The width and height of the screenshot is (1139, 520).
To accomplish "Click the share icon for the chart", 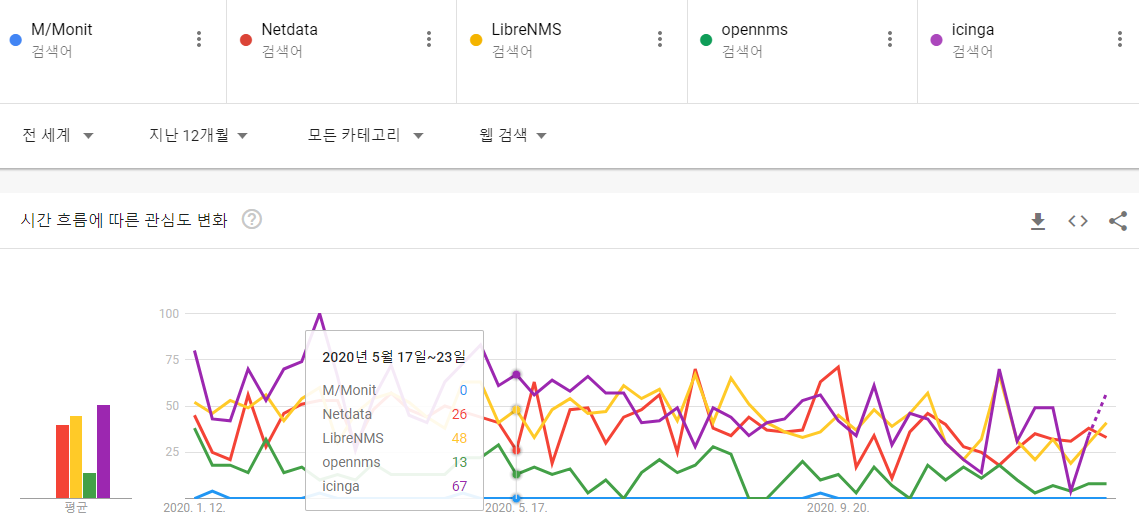I will [1118, 221].
